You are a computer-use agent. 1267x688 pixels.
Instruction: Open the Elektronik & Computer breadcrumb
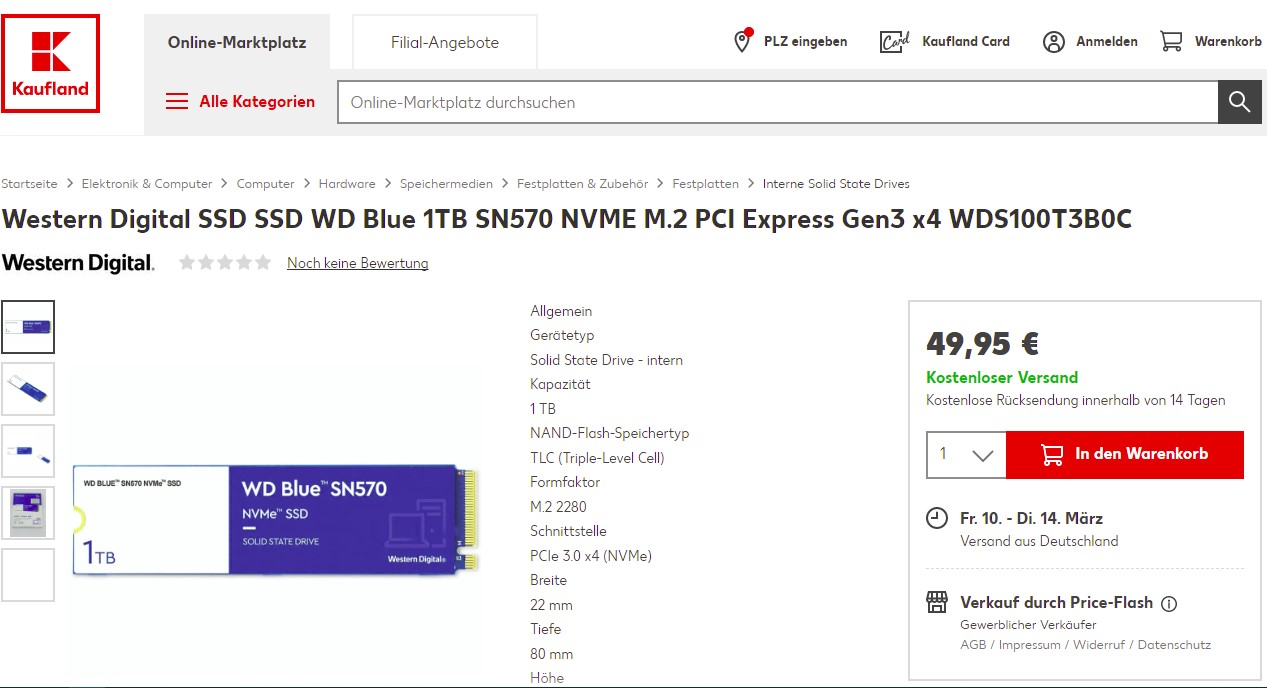pos(147,184)
